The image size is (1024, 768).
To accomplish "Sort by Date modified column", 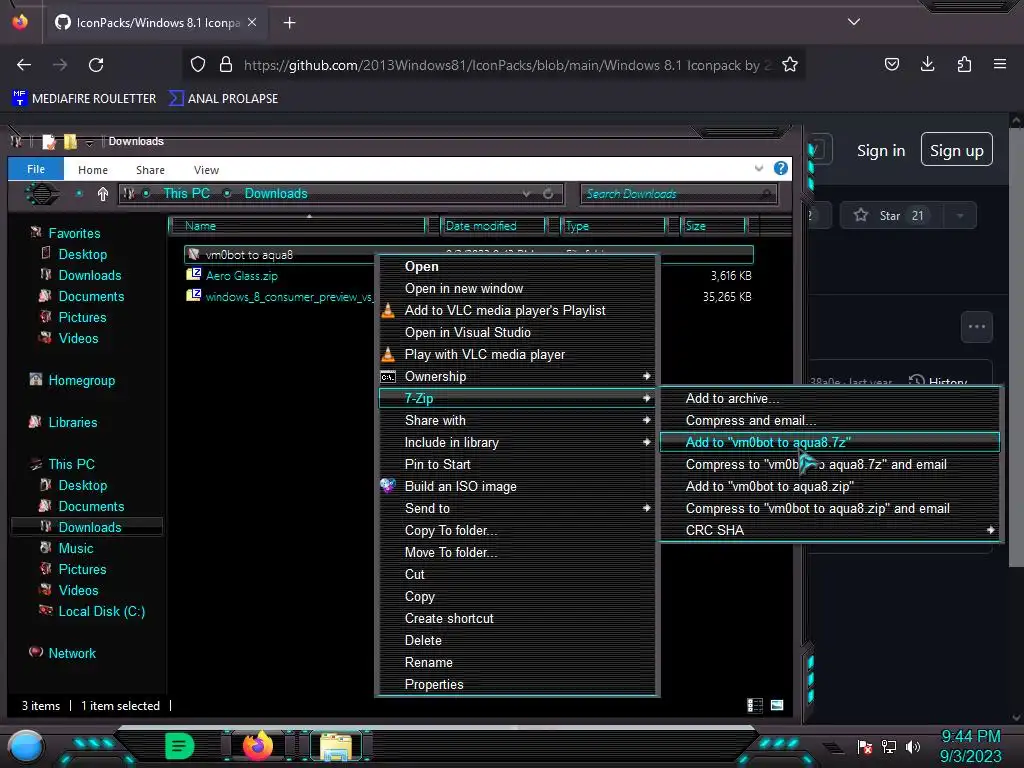I will click(493, 226).
